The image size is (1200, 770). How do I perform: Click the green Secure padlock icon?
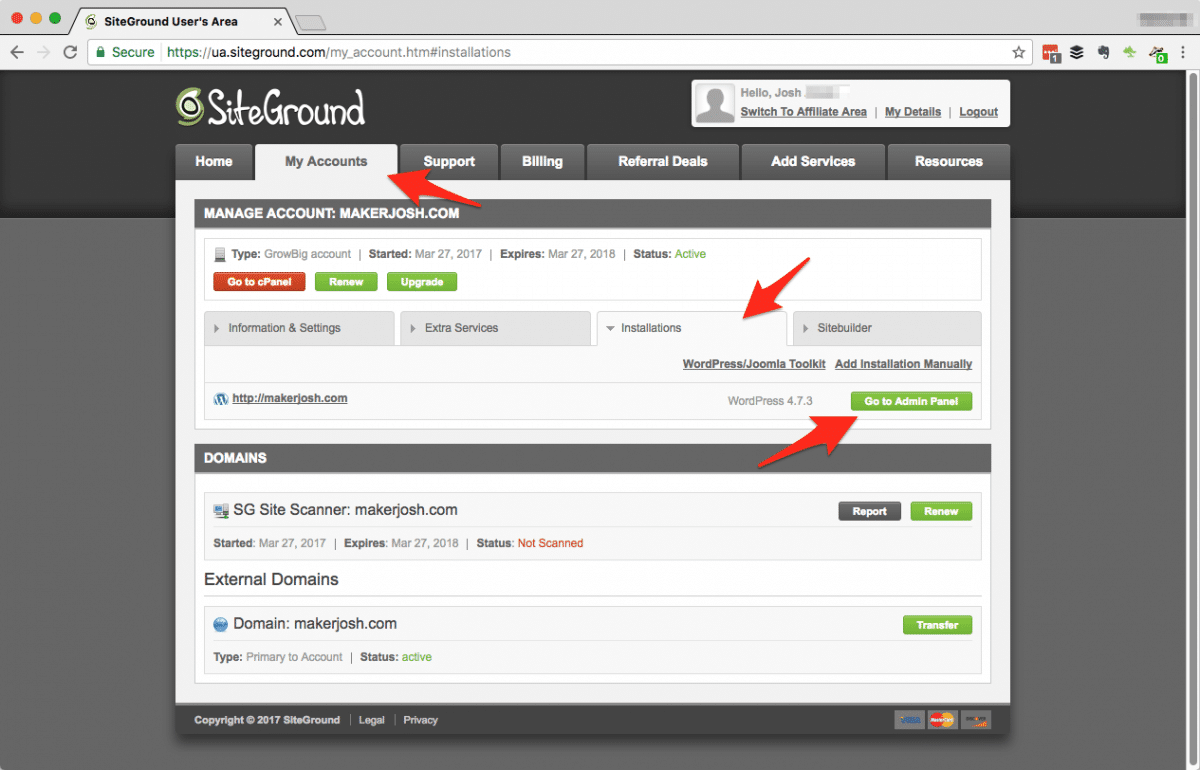(x=100, y=52)
